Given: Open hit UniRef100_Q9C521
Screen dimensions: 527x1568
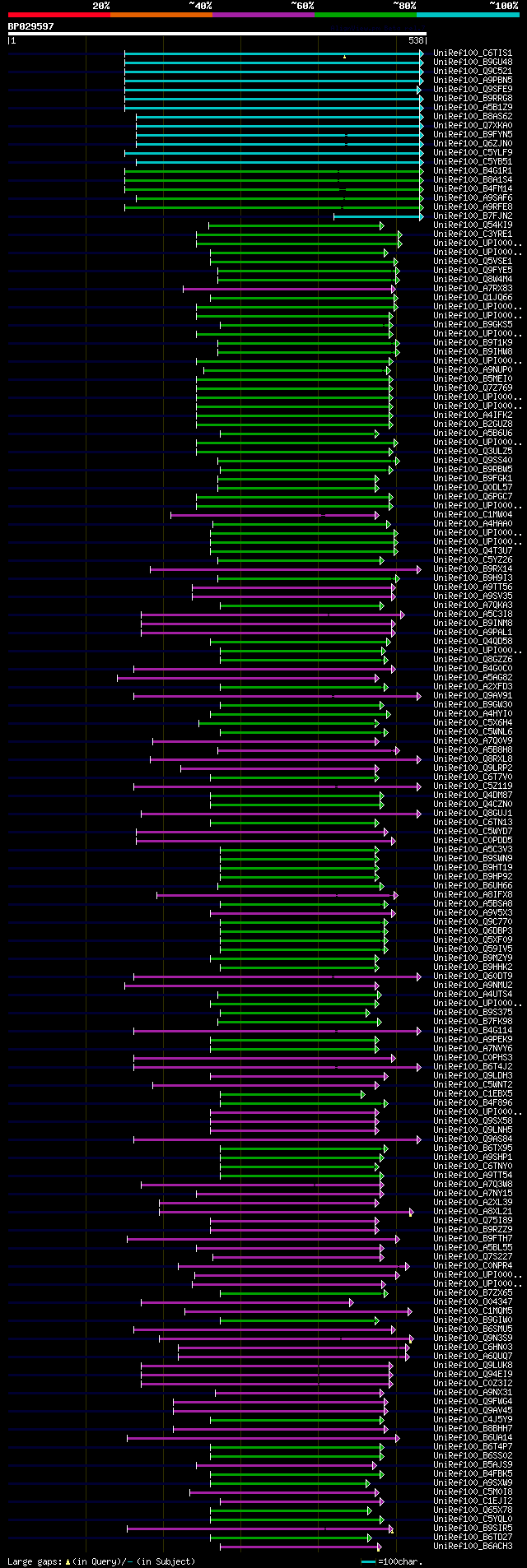Looking at the screenshot, I should 473,72.
